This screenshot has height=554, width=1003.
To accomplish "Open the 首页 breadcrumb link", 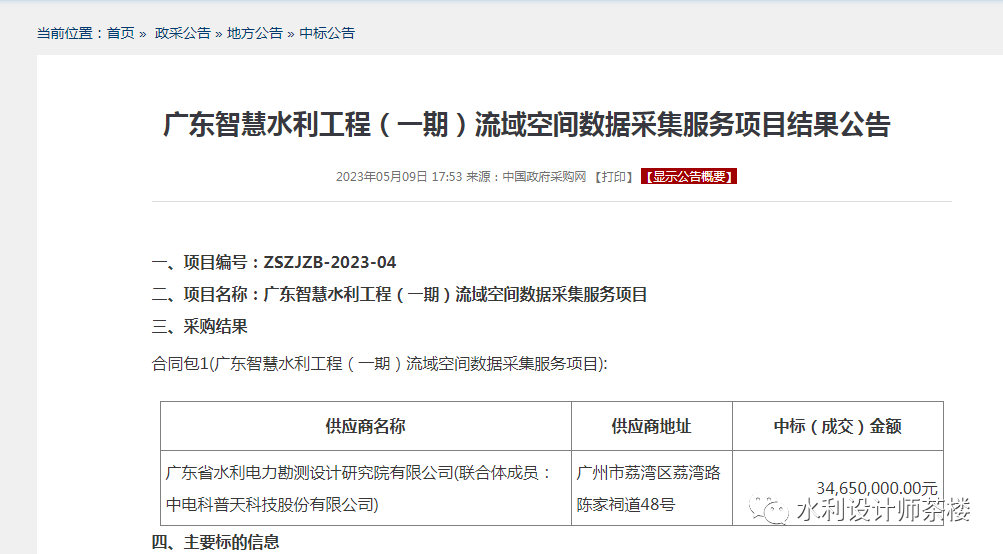I will pos(121,33).
